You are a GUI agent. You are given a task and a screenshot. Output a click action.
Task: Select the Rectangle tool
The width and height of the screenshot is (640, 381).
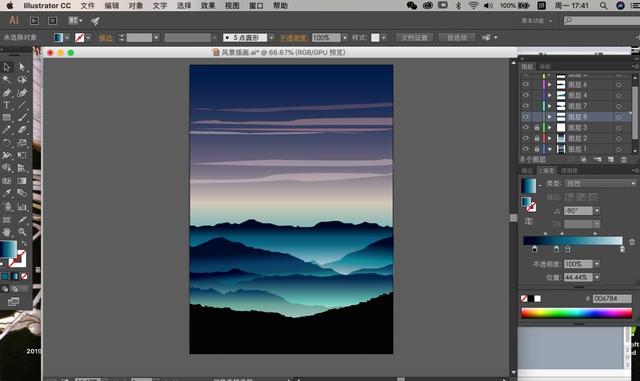[x=7, y=118]
